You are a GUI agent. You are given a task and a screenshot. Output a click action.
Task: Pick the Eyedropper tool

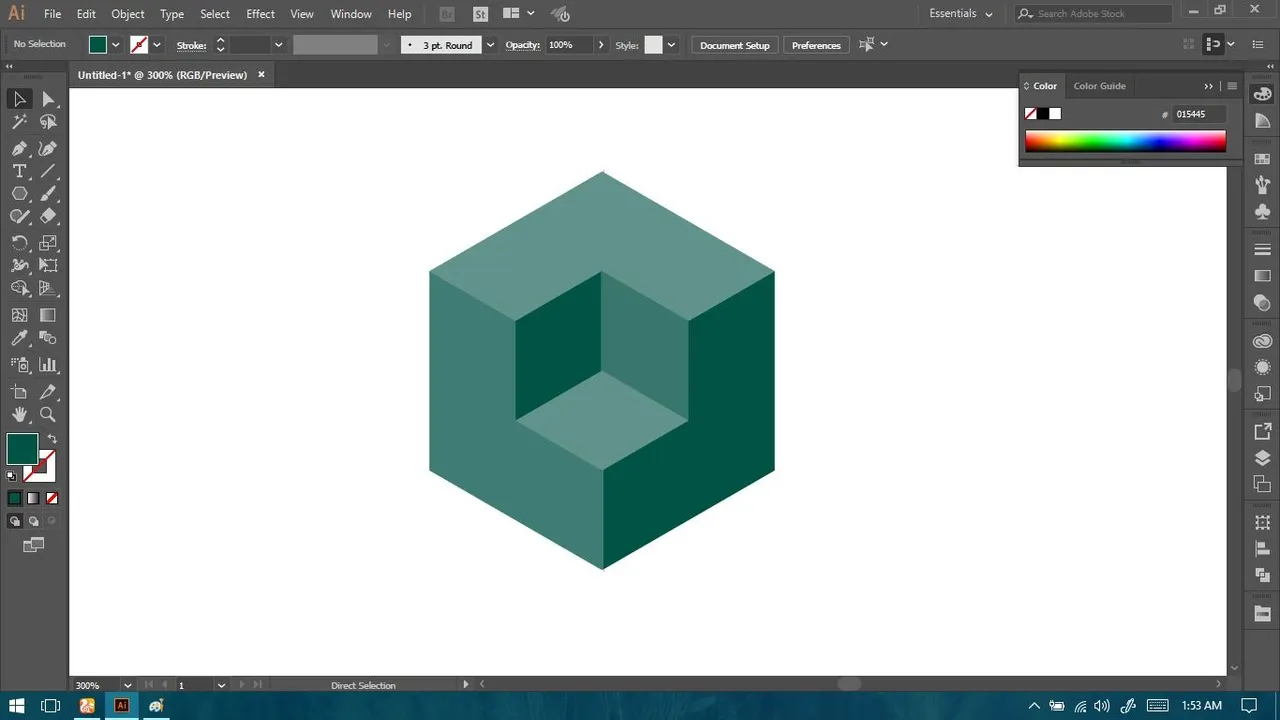[19, 339]
